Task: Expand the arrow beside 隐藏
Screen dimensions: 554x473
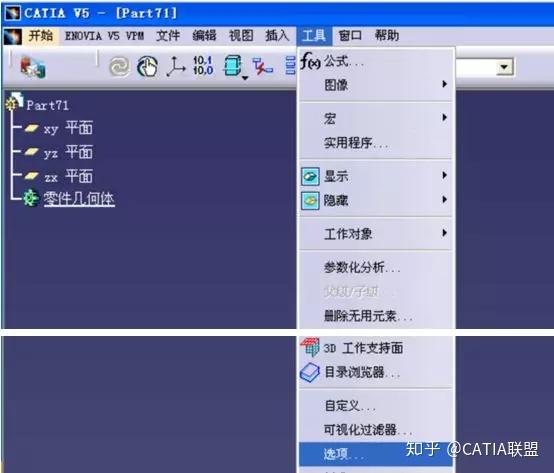Action: click(x=444, y=200)
